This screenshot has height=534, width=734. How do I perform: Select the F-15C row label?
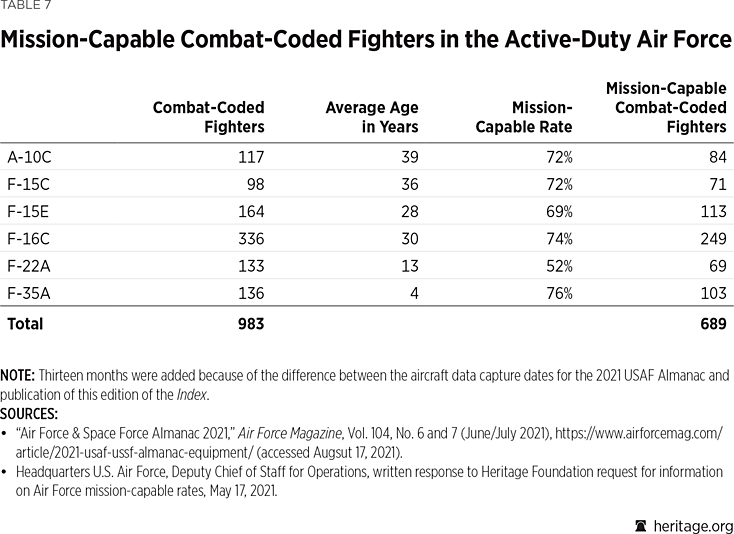click(28, 184)
